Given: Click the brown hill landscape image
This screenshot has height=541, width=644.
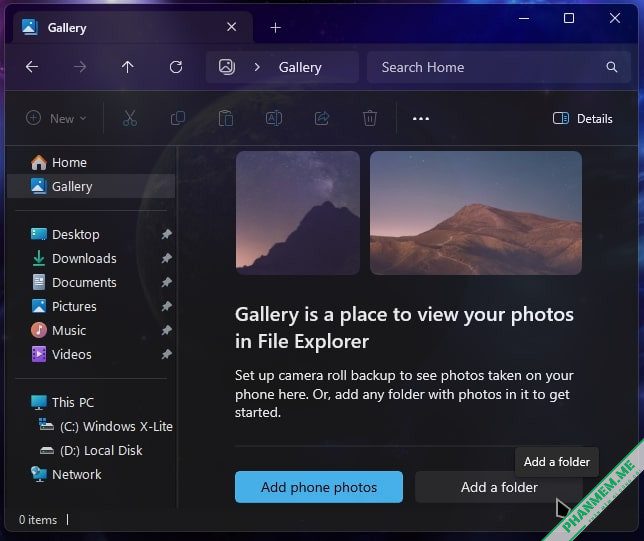Looking at the screenshot, I should point(476,213).
